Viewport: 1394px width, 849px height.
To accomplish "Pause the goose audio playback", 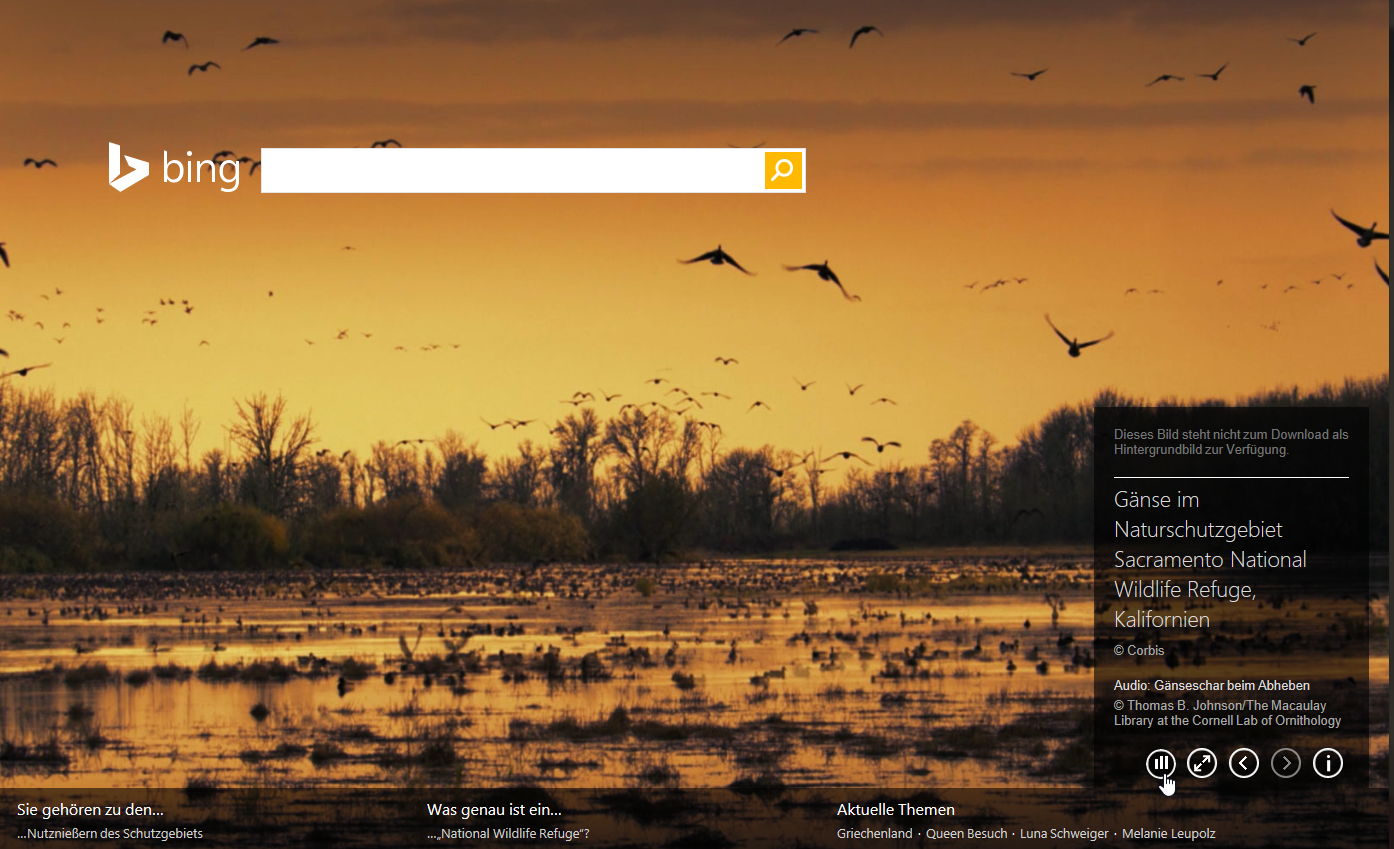I will pyautogui.click(x=1160, y=763).
